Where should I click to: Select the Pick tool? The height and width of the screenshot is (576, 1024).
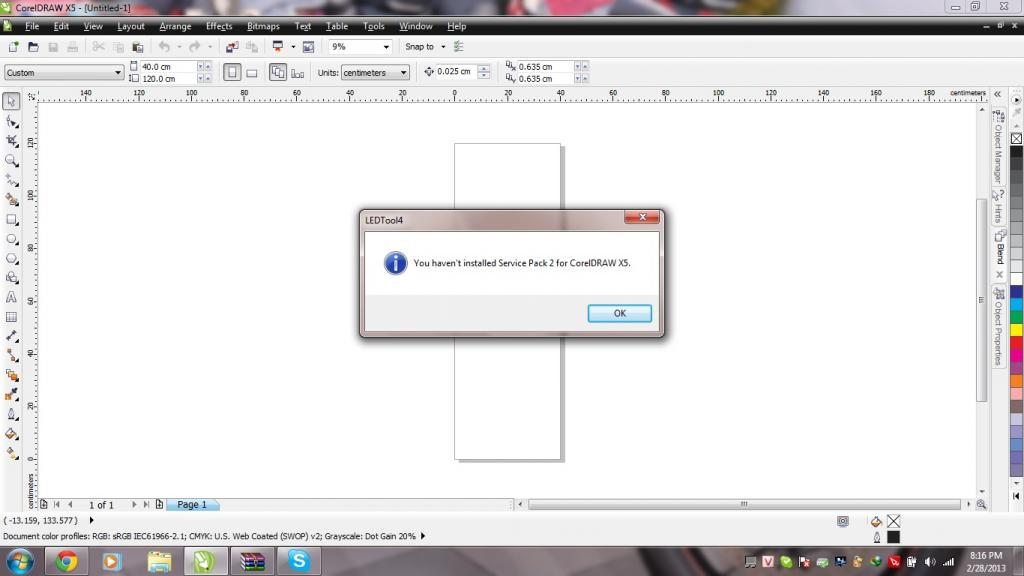(x=11, y=101)
